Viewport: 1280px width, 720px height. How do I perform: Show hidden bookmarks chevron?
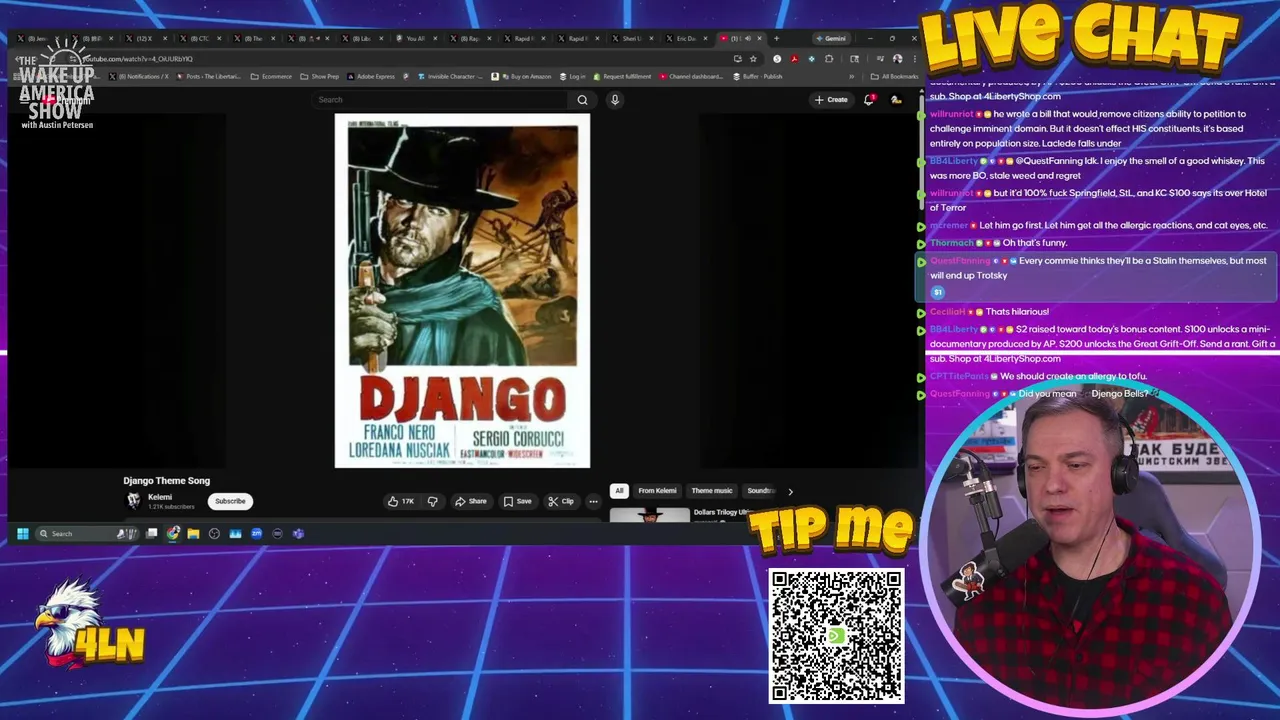tap(852, 77)
